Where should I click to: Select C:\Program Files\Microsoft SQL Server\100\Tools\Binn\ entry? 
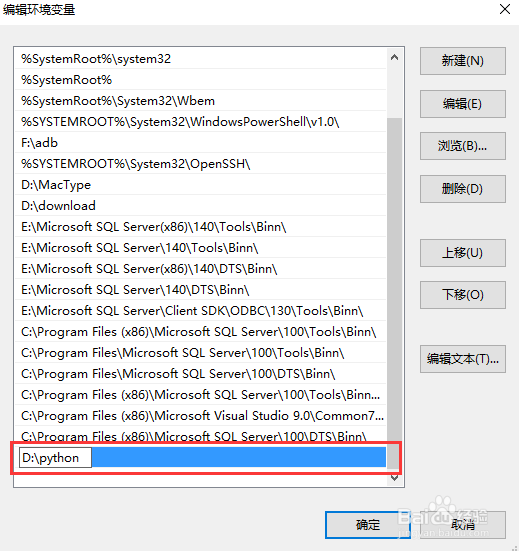tap(200, 353)
